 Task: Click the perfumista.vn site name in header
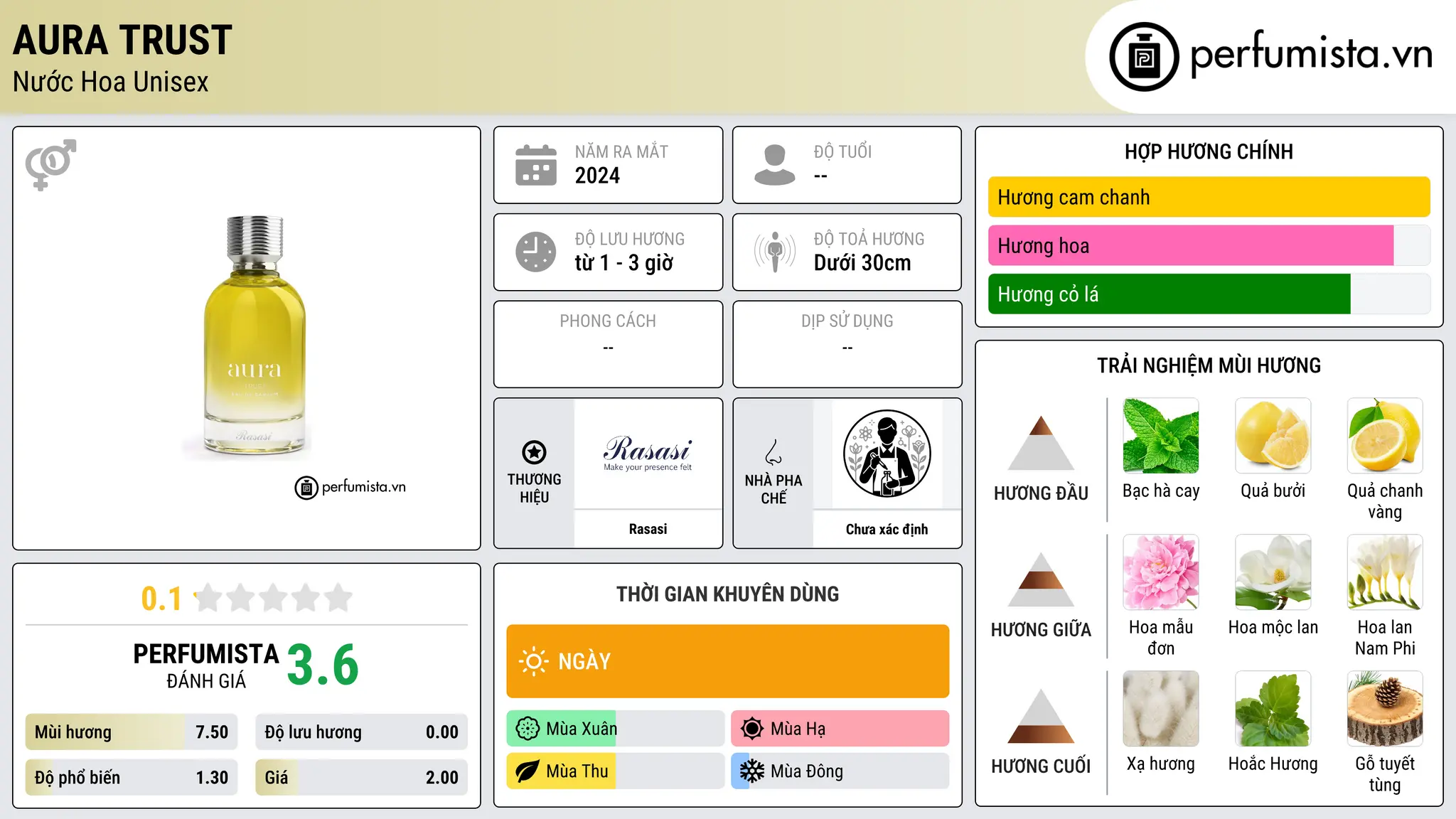tap(1311, 54)
